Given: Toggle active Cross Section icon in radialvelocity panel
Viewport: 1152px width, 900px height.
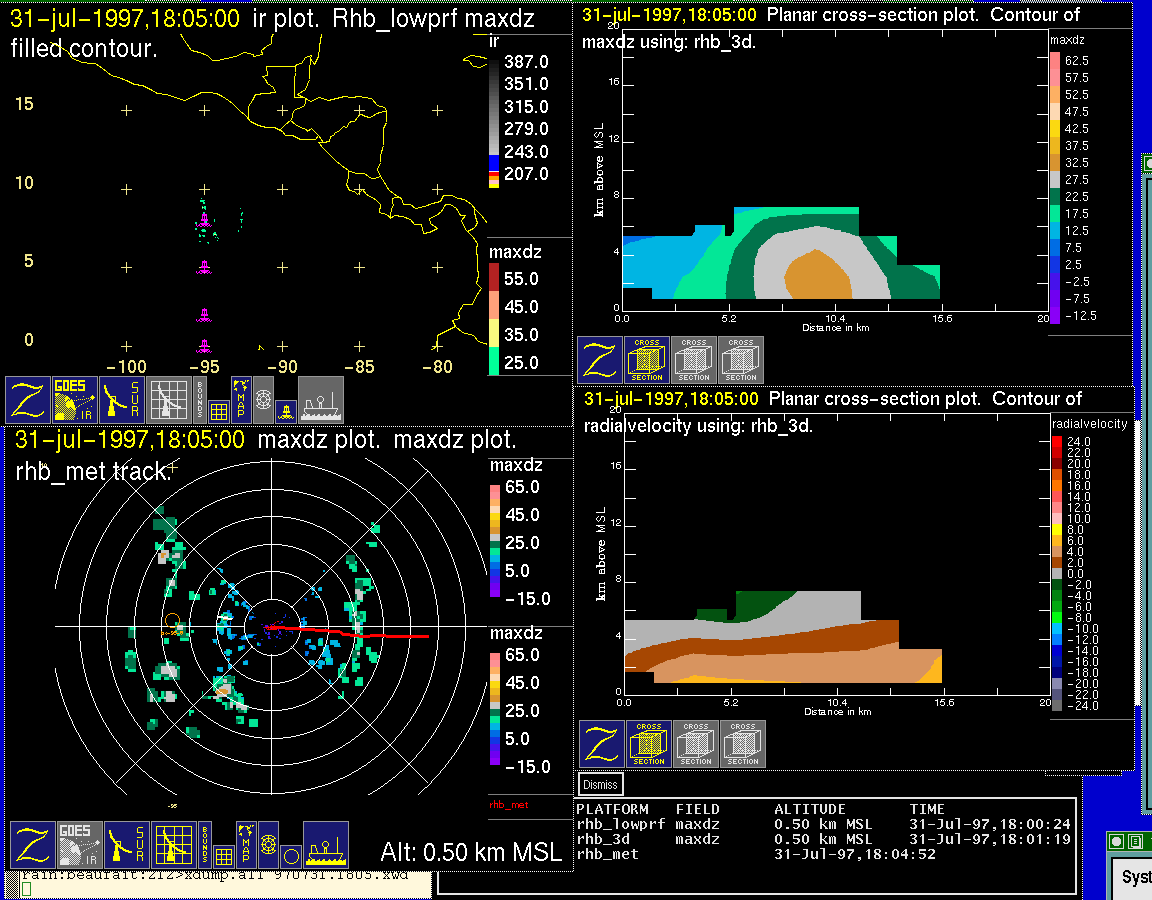Looking at the screenshot, I should click(648, 744).
